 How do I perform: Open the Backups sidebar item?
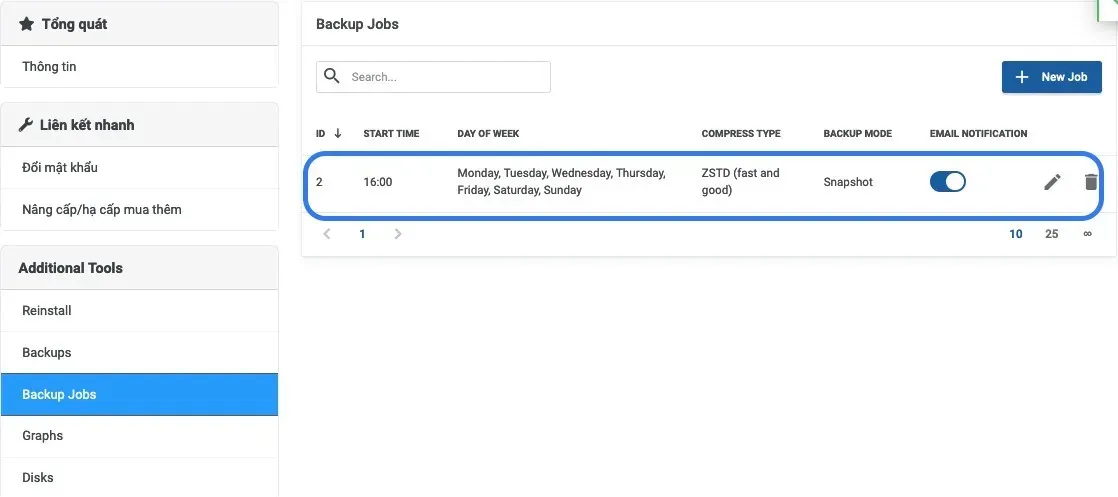139,352
